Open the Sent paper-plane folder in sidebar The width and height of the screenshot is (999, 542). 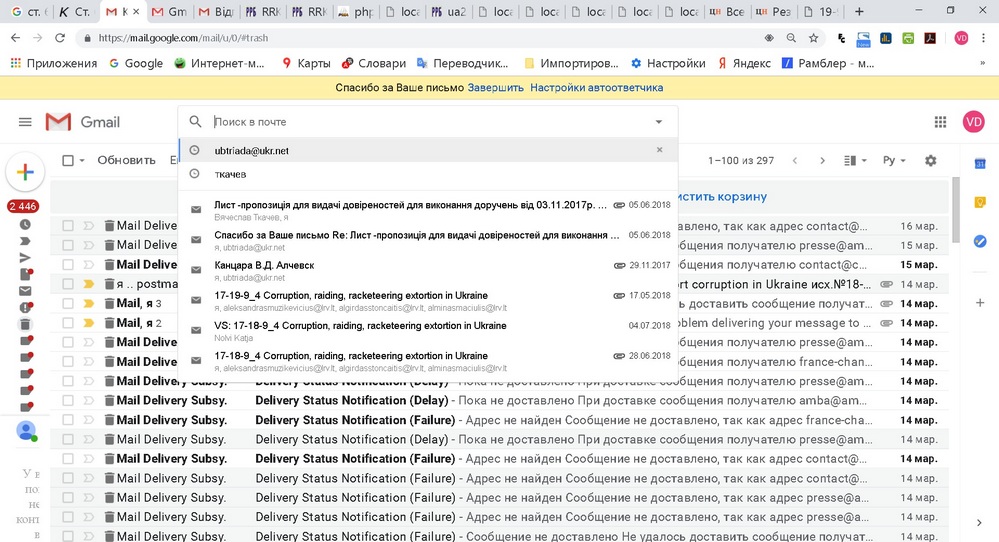25,257
